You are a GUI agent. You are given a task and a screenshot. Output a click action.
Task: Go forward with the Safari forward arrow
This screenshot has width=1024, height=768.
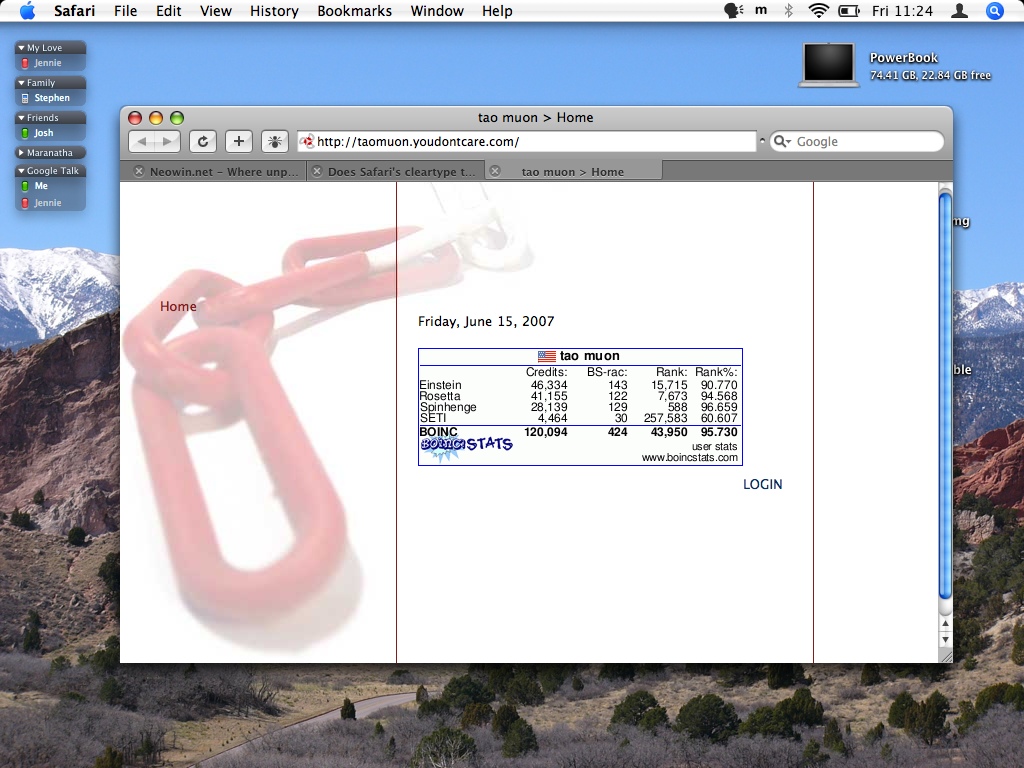[167, 141]
